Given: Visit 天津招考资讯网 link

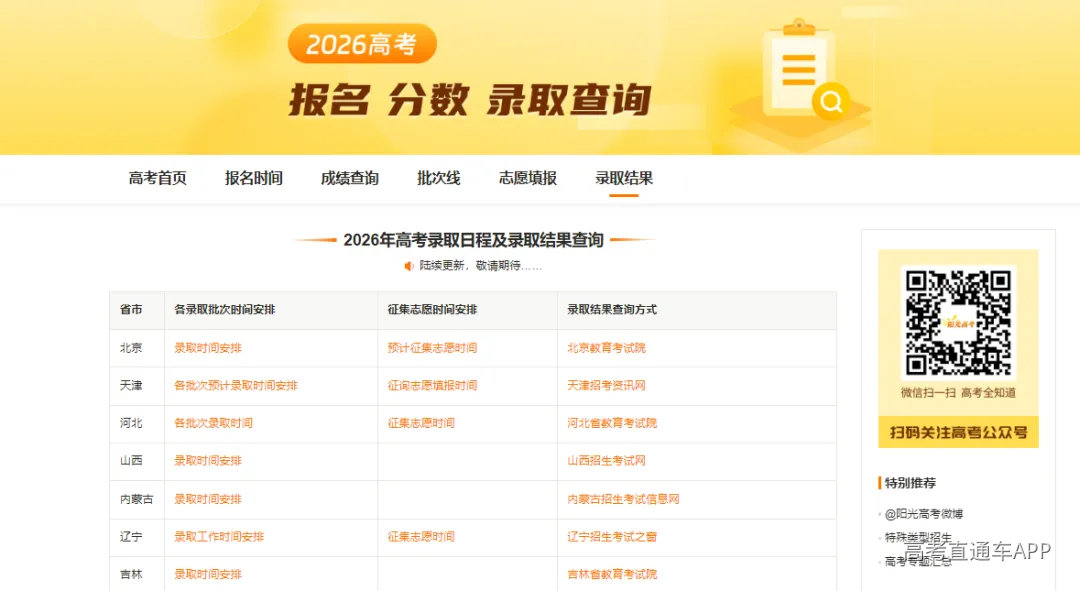Looking at the screenshot, I should (x=606, y=385).
